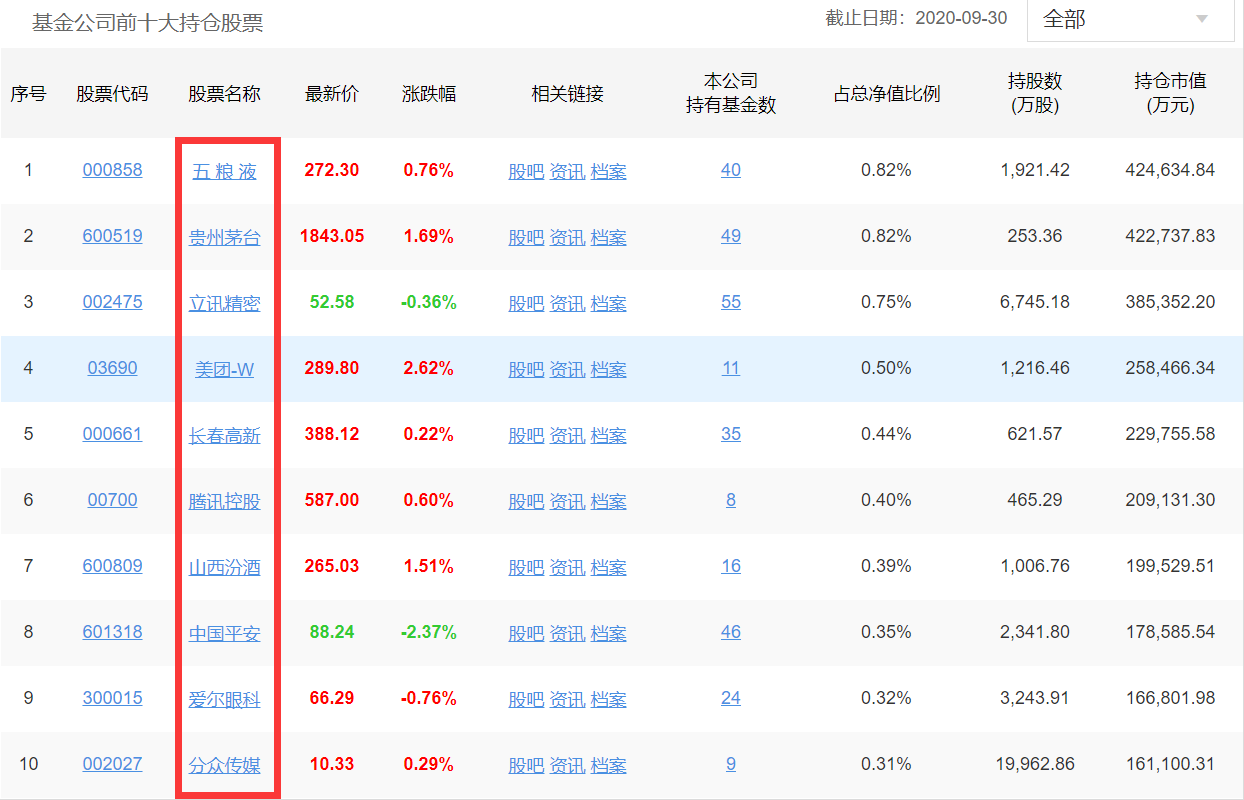1244x800 pixels.
Task: Click the 持仓市值(万元) column header
Action: tap(1170, 93)
